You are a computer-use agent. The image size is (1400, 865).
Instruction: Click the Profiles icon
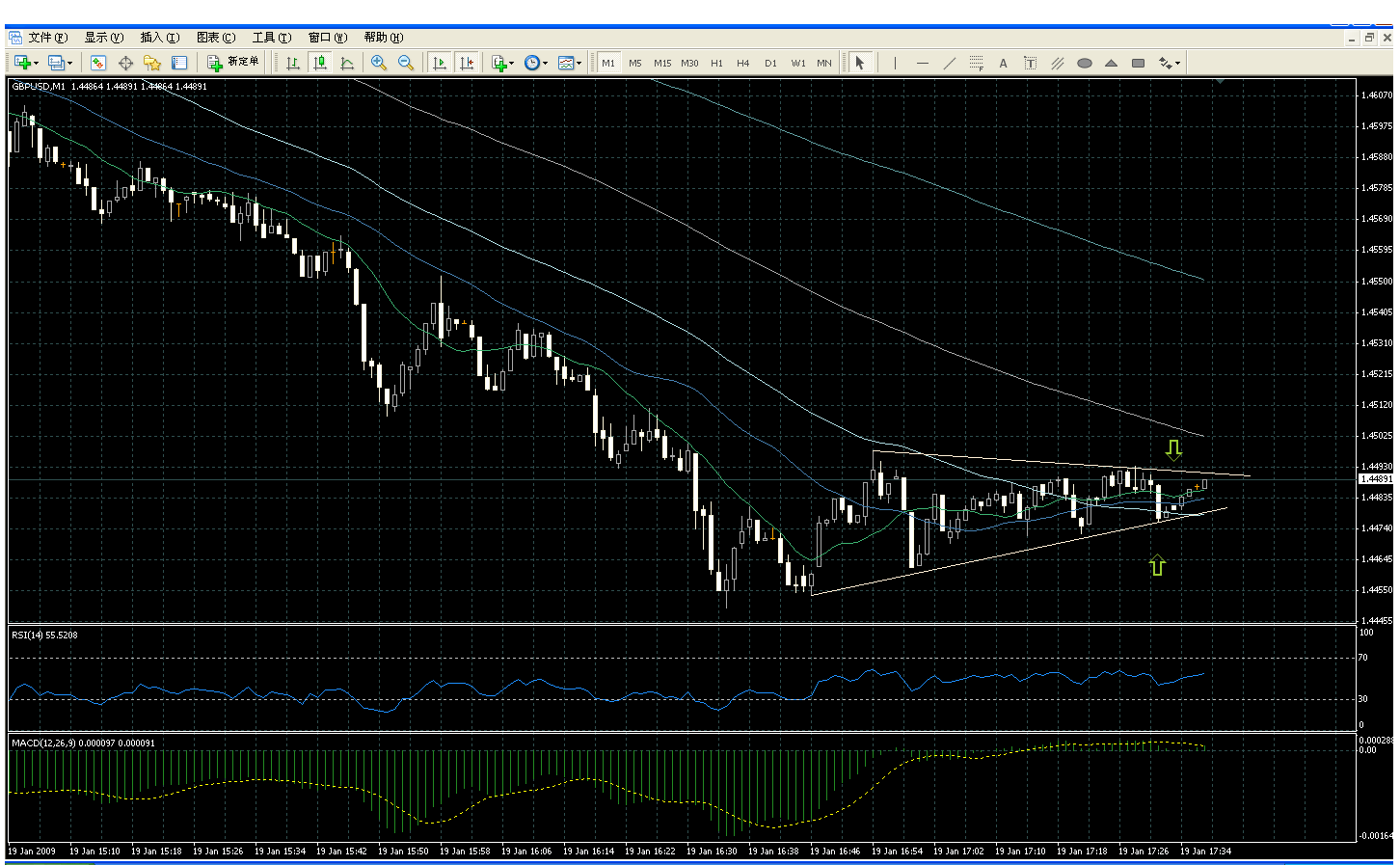[x=56, y=63]
